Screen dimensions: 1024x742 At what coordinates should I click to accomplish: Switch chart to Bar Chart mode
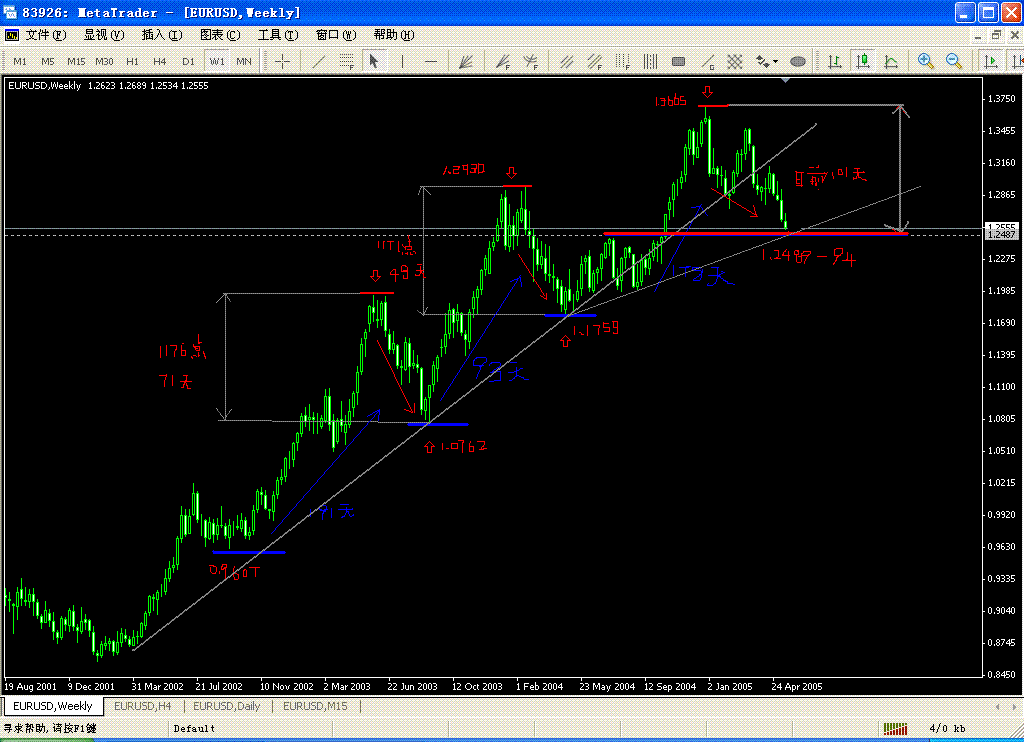coord(835,61)
